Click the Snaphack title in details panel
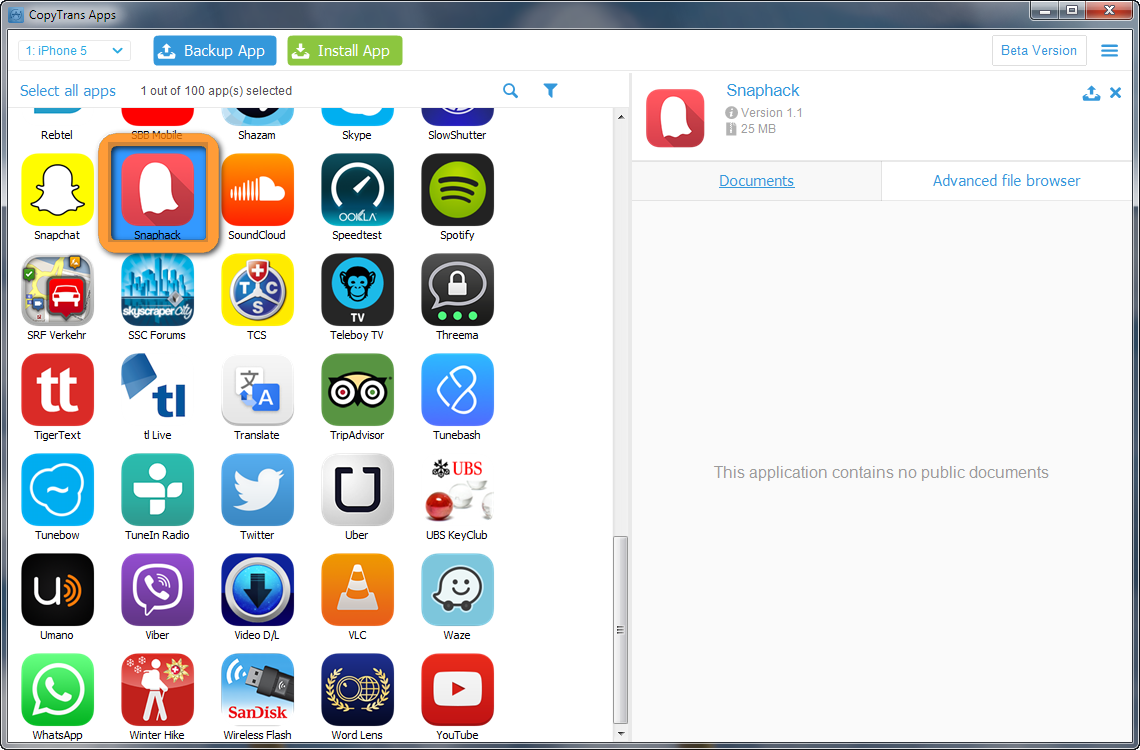This screenshot has height=750, width=1140. [763, 90]
